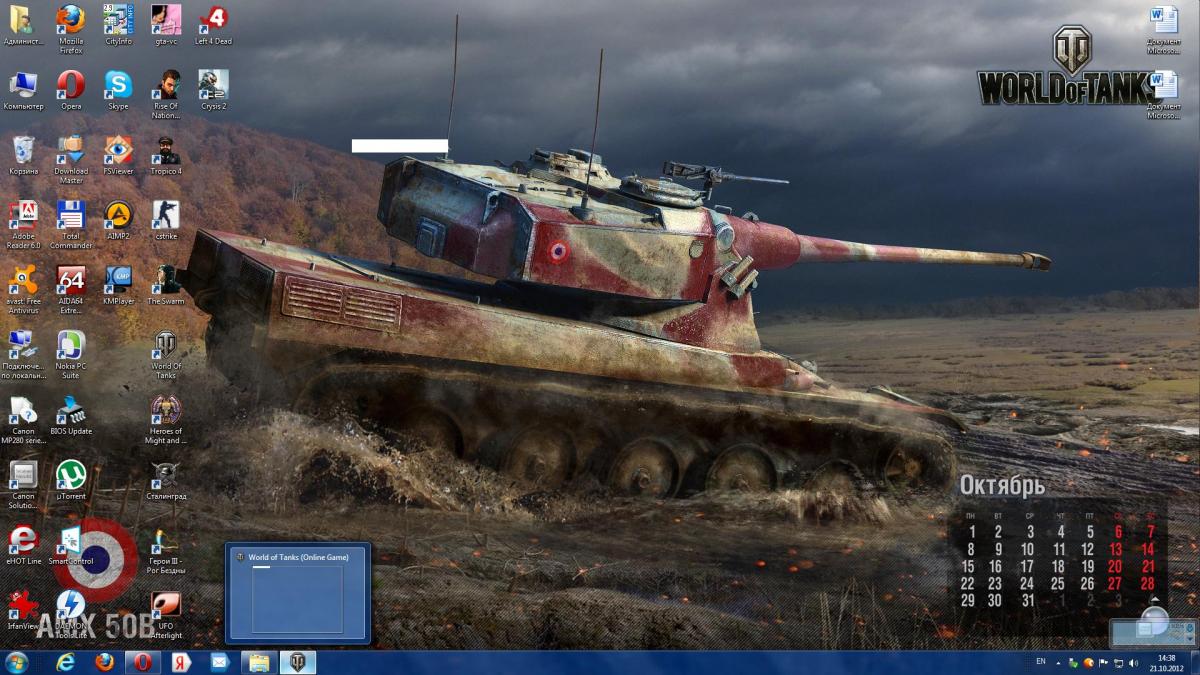Activate the World of Tanks taskbar button
Viewport: 1200px width, 675px height.
pos(297,662)
